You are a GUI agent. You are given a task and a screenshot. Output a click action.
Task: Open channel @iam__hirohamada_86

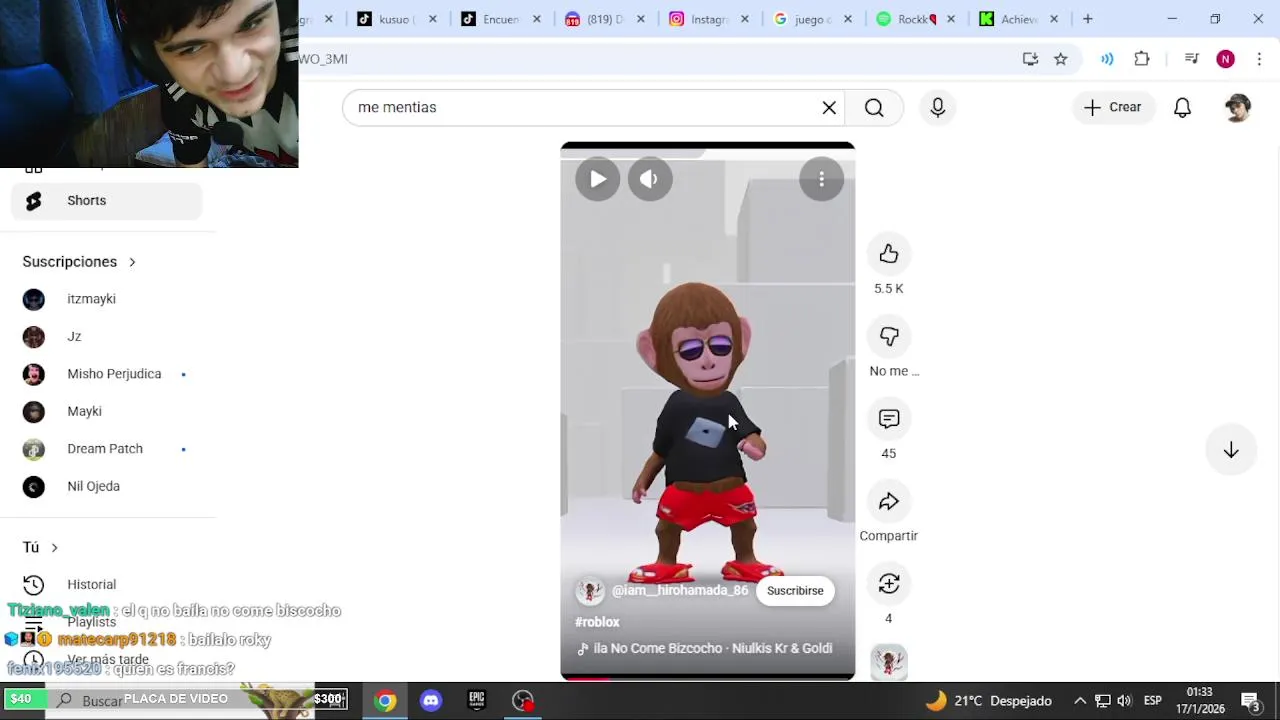[680, 591]
